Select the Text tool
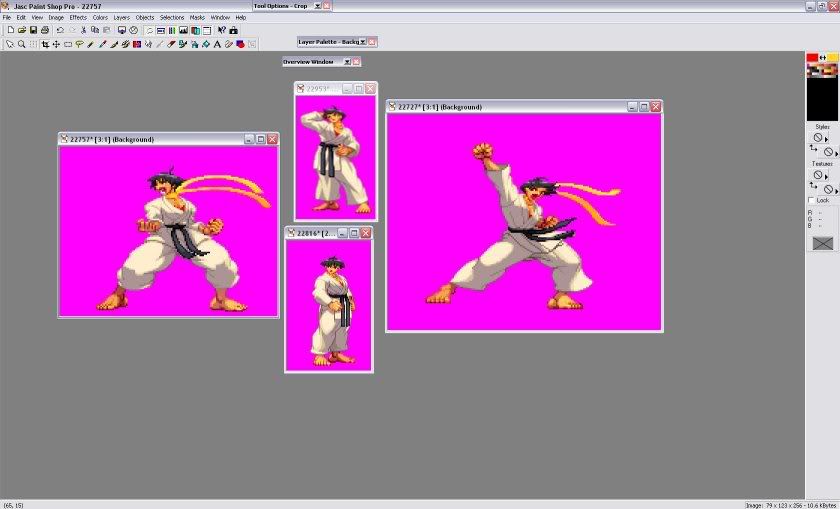This screenshot has height=509, width=840. [217, 44]
